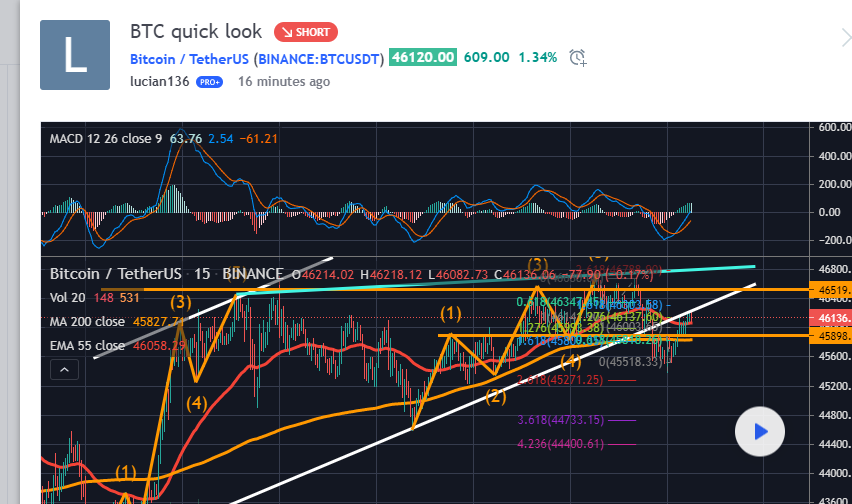Visit the lucian136 author profile

point(160,82)
